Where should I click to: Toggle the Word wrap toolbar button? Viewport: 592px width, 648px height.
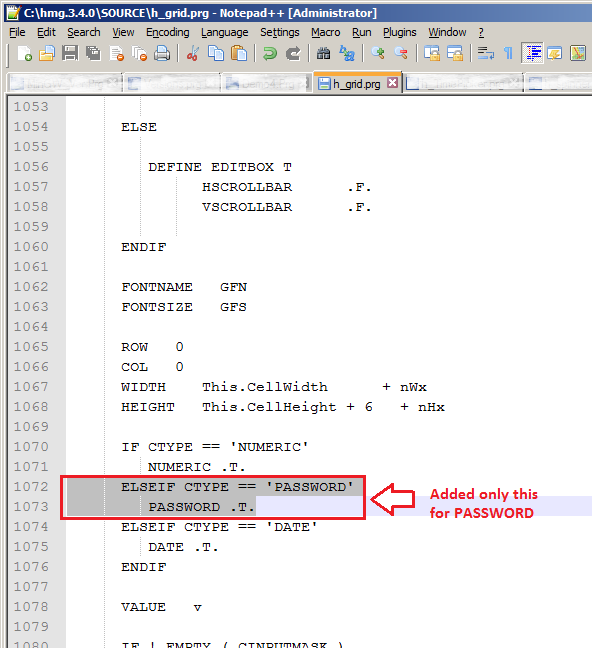point(486,54)
